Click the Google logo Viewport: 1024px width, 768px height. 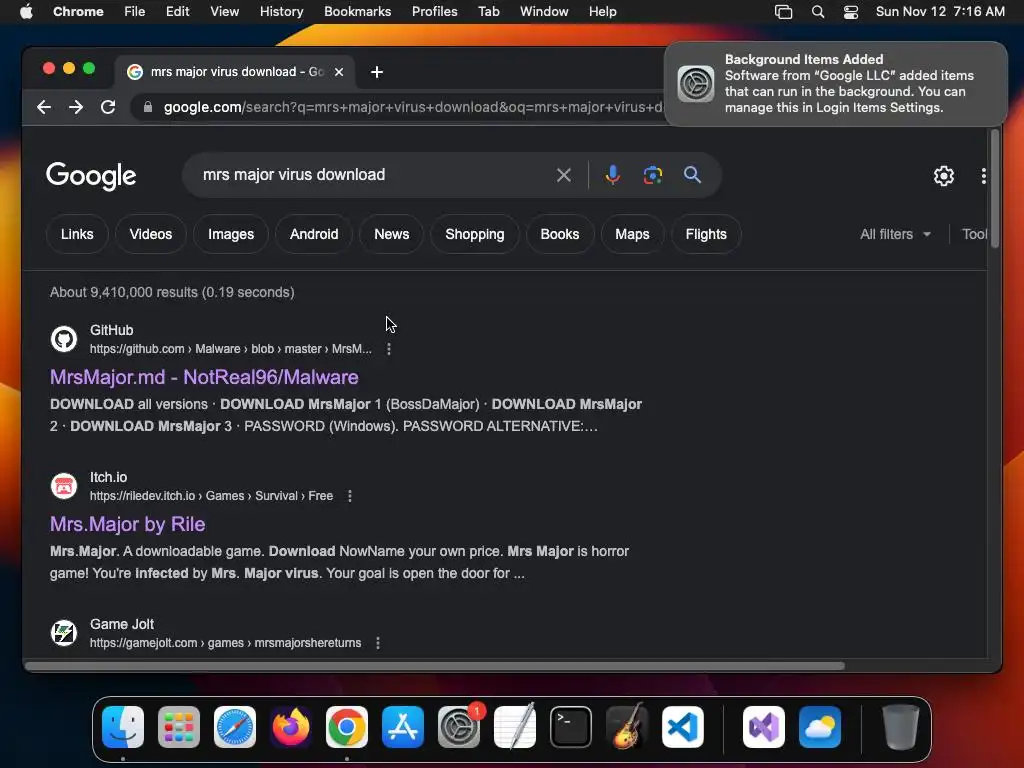91,176
